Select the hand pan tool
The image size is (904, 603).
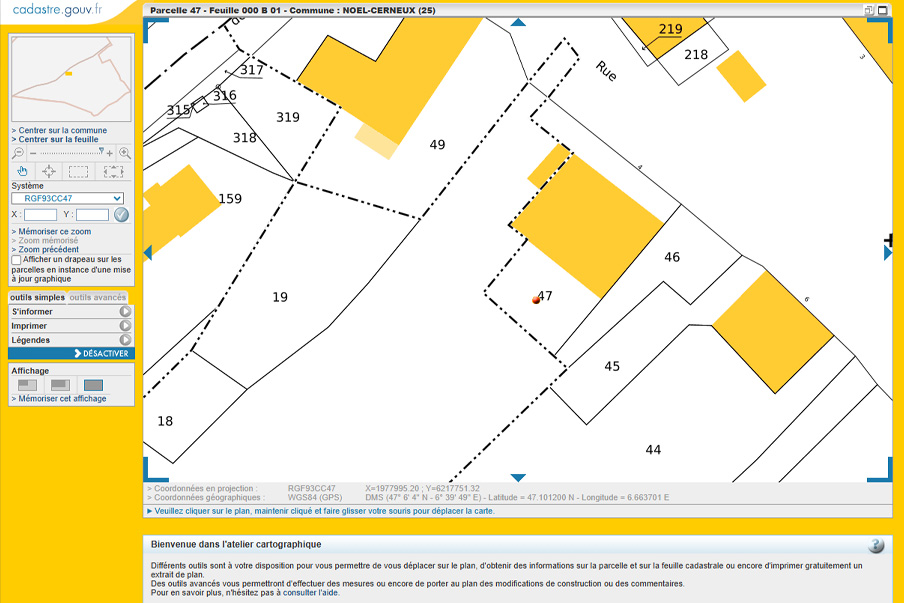[22, 171]
